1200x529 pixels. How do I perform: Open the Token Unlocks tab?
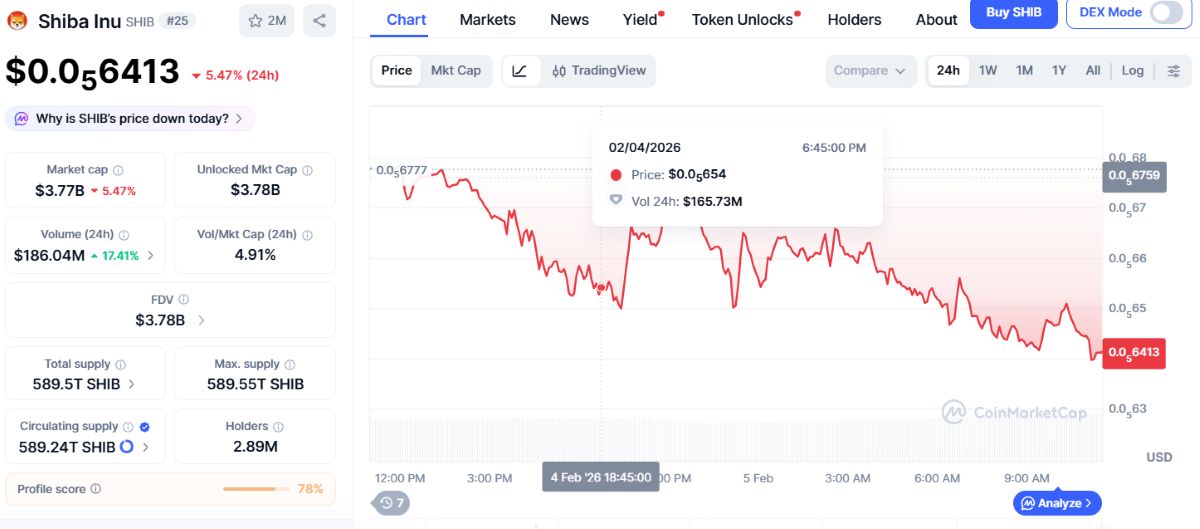[742, 19]
